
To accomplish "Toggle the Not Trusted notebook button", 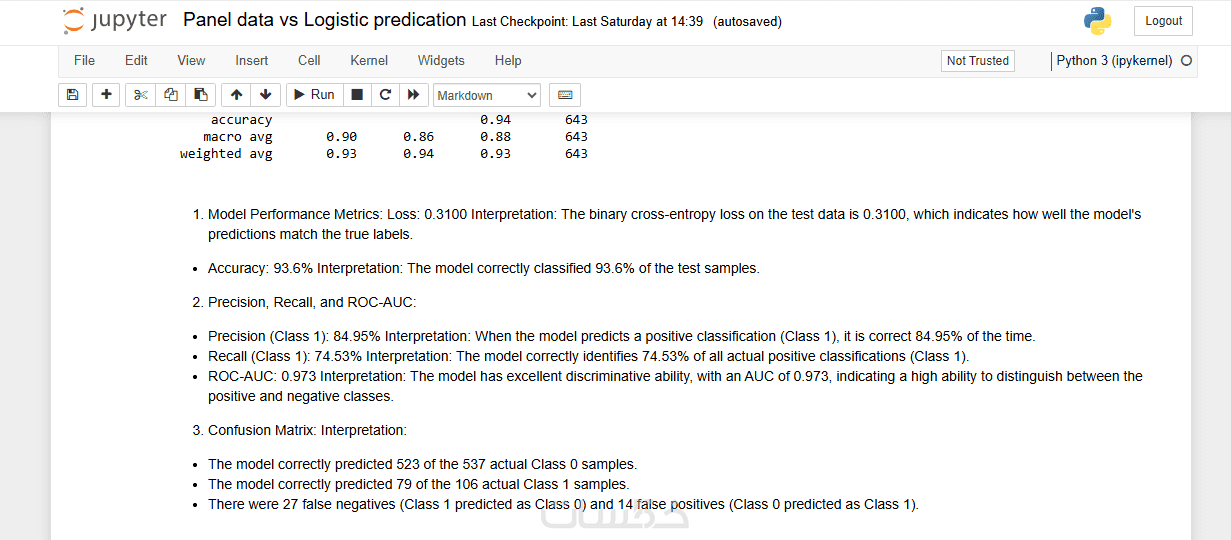I will 977,61.
